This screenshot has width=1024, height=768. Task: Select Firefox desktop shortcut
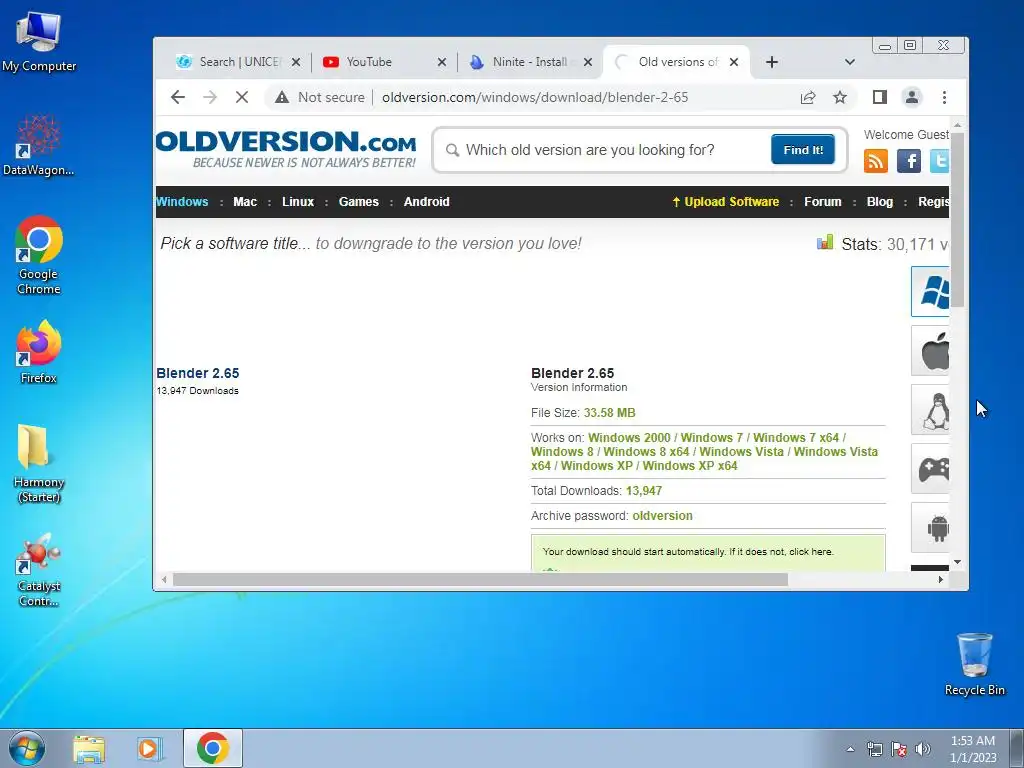[39, 352]
